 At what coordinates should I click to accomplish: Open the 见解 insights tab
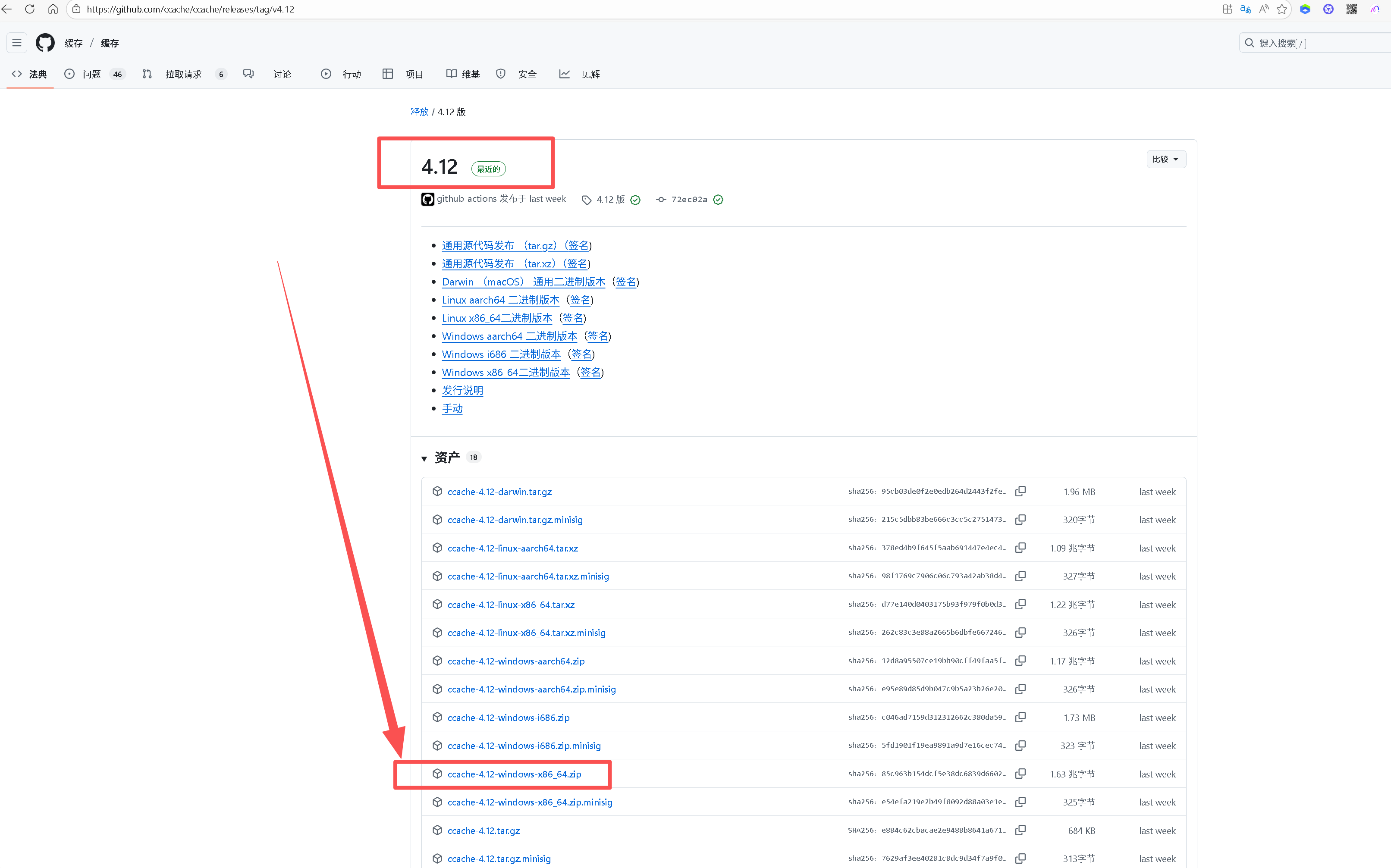point(580,74)
